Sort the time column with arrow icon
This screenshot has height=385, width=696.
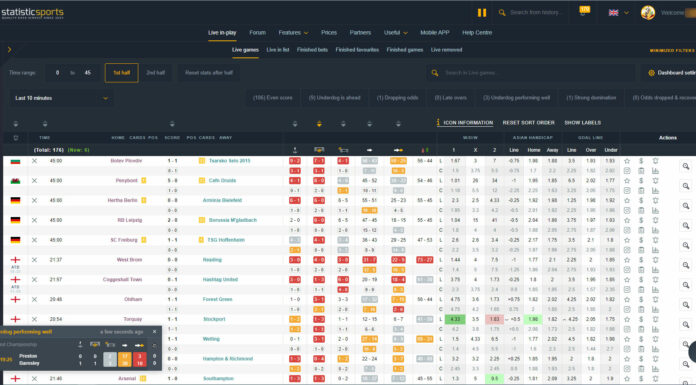click(45, 124)
